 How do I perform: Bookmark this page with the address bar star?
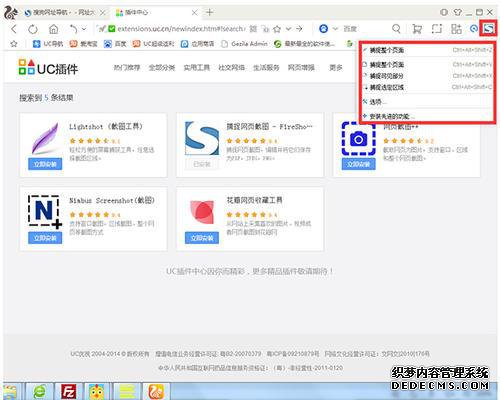277,29
